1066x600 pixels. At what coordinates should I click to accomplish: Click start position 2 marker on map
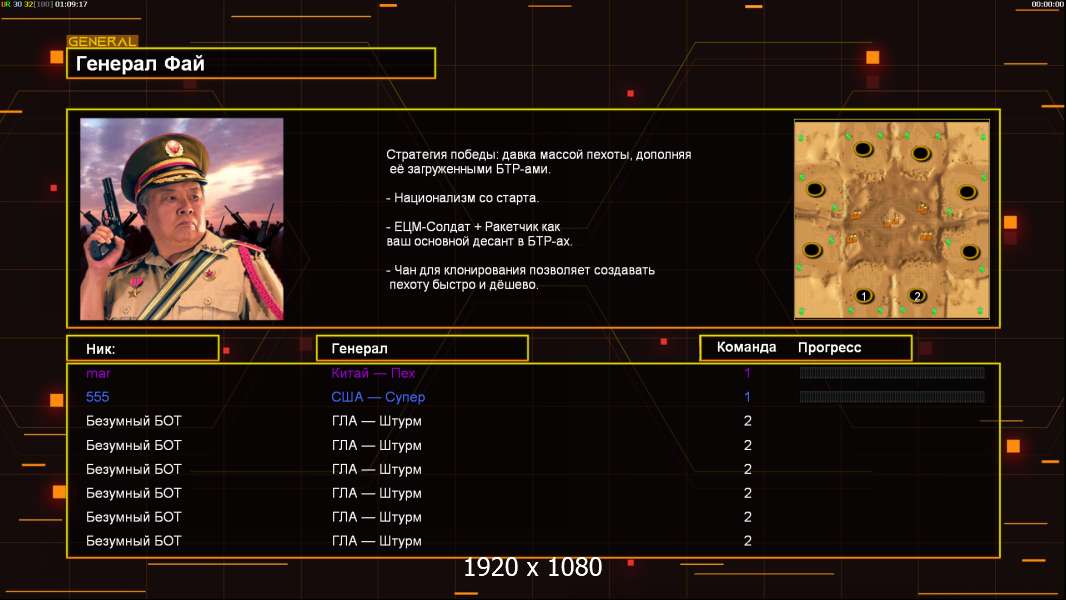pyautogui.click(x=916, y=296)
